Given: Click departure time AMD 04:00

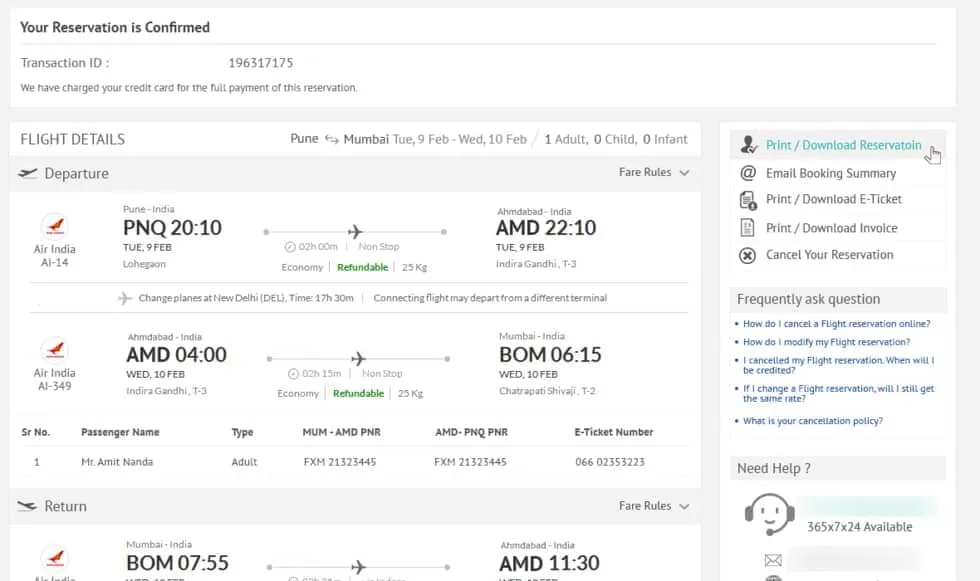Looking at the screenshot, I should point(176,355).
